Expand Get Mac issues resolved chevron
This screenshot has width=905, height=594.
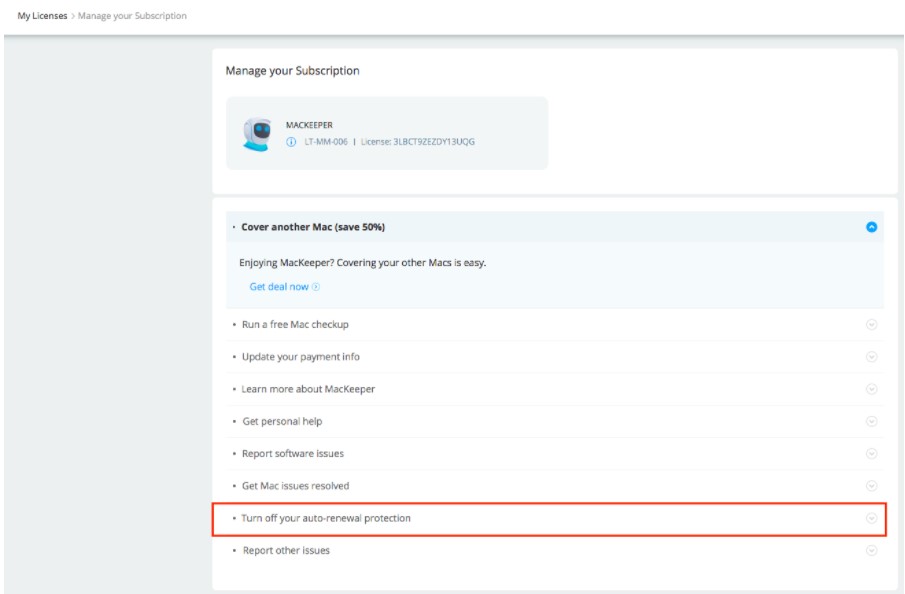tap(872, 486)
